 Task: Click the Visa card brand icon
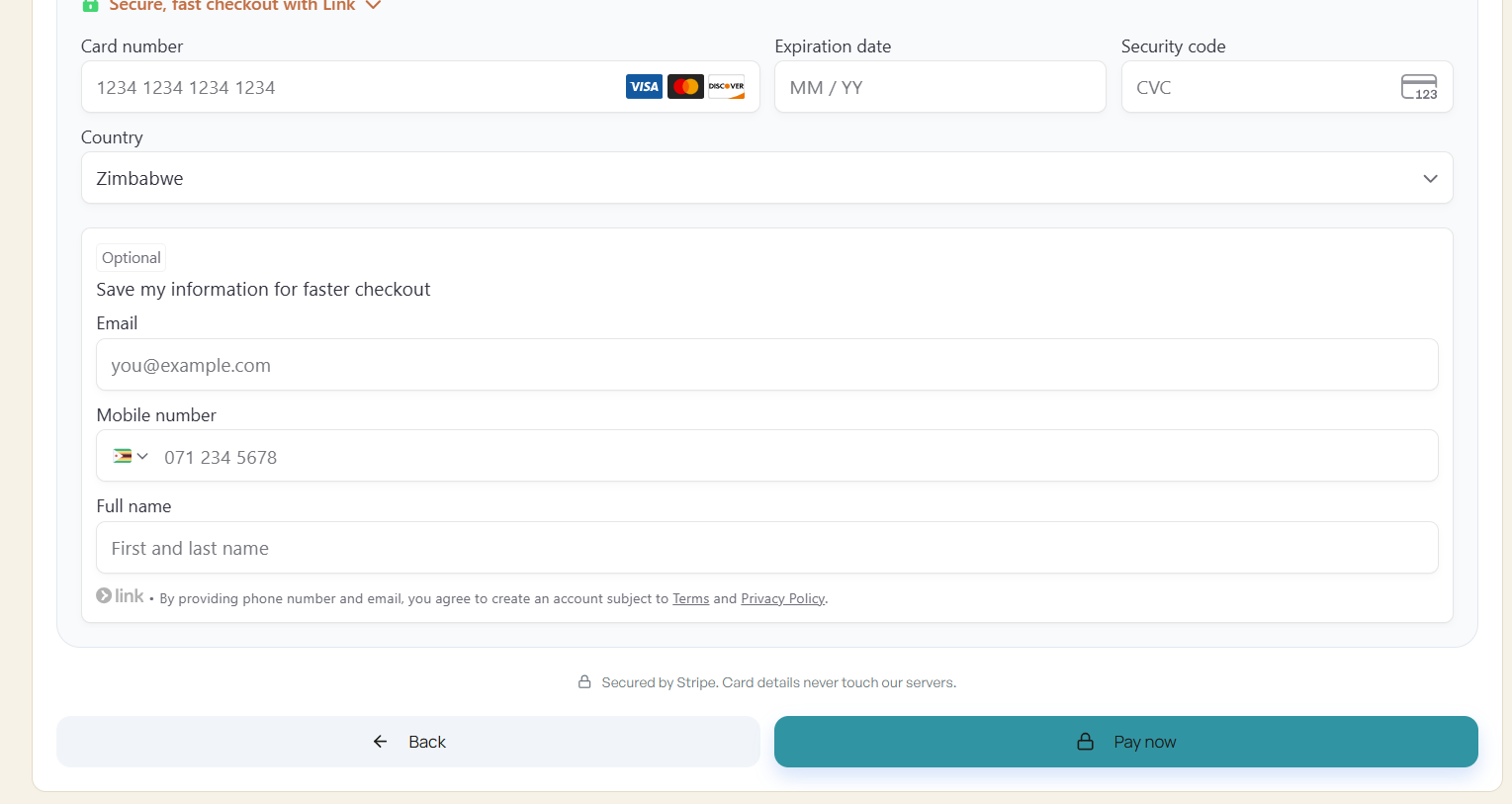tap(644, 87)
